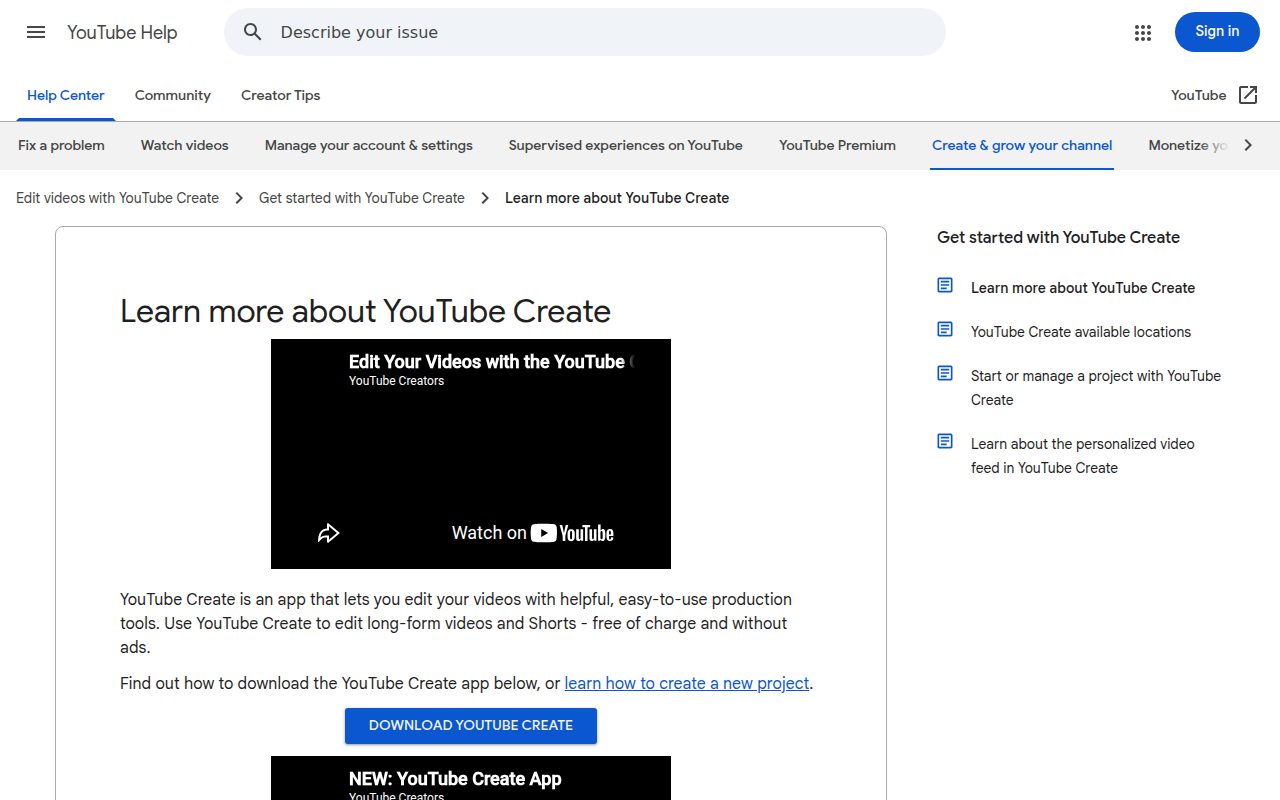Select Fix a problem category
1280x800 pixels.
click(x=61, y=145)
